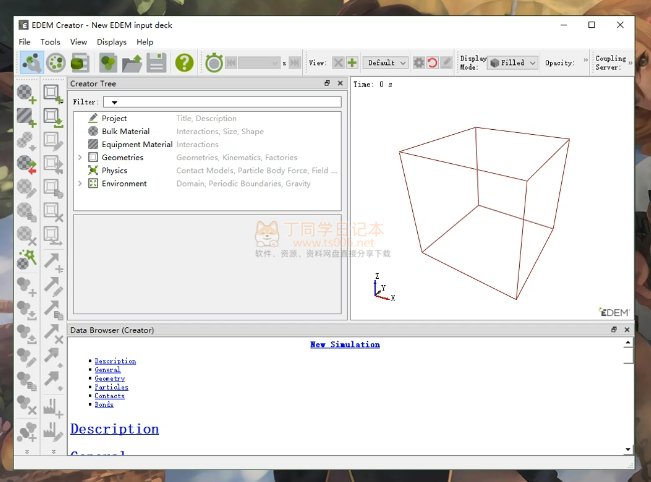Expand the Environment tree node
Image resolution: width=651 pixels, height=482 pixels.
click(80, 183)
